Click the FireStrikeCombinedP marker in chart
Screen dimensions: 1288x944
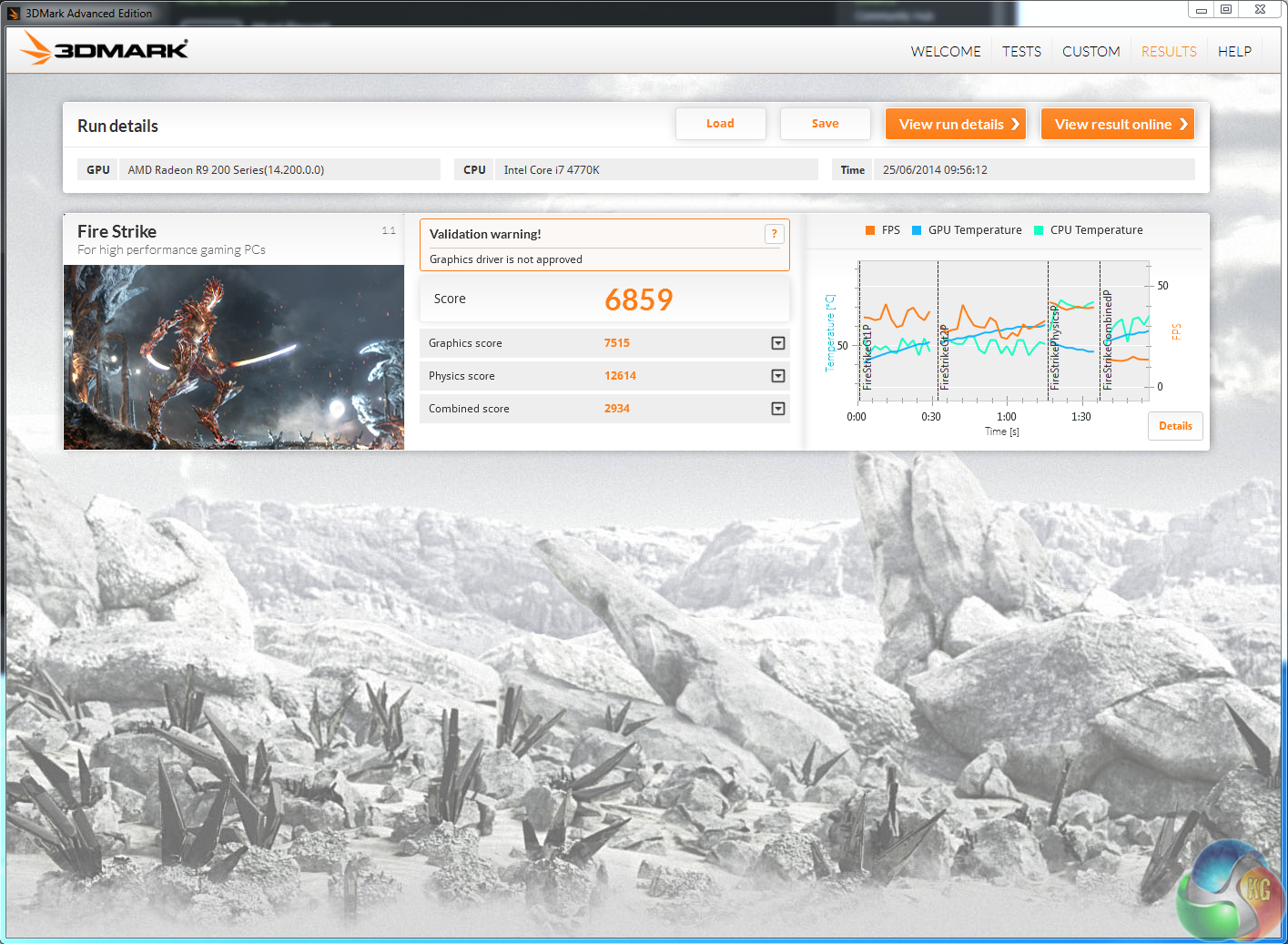coord(1108,340)
